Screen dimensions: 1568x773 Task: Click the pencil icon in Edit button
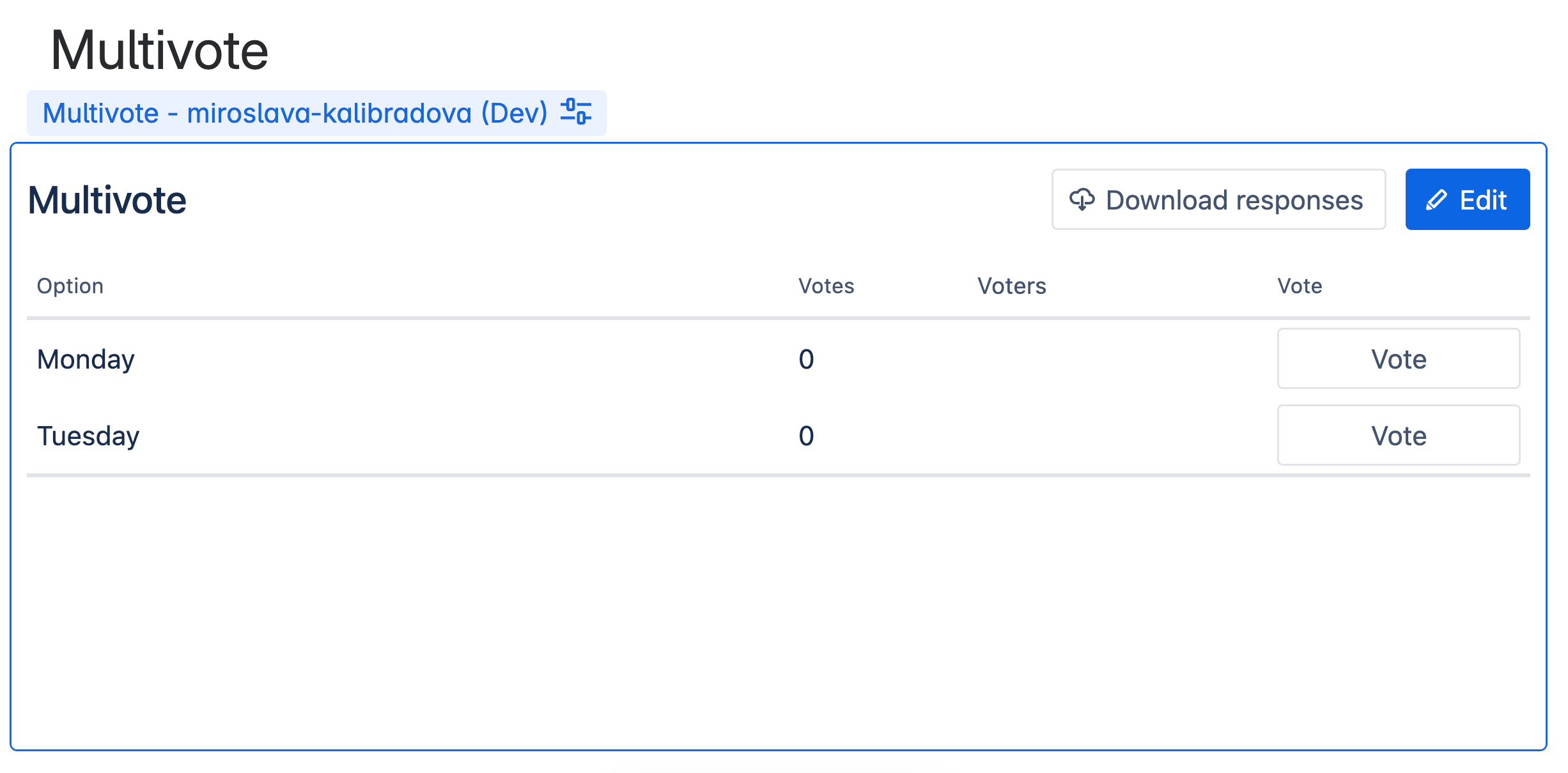[1436, 200]
